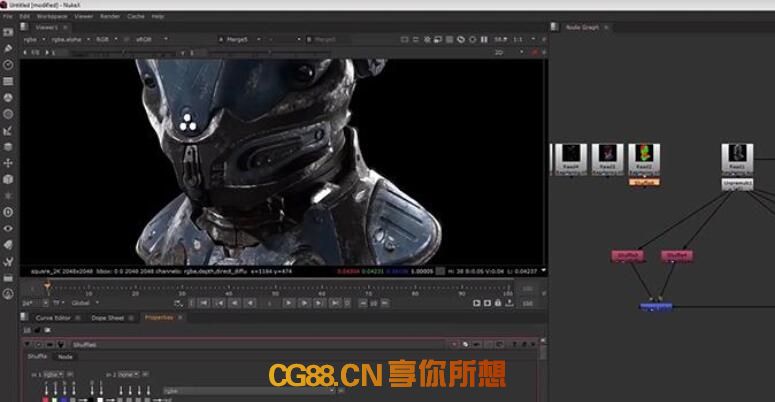Open the Merge nodes toolbar icon
775x402 pixels.
[x=8, y=147]
